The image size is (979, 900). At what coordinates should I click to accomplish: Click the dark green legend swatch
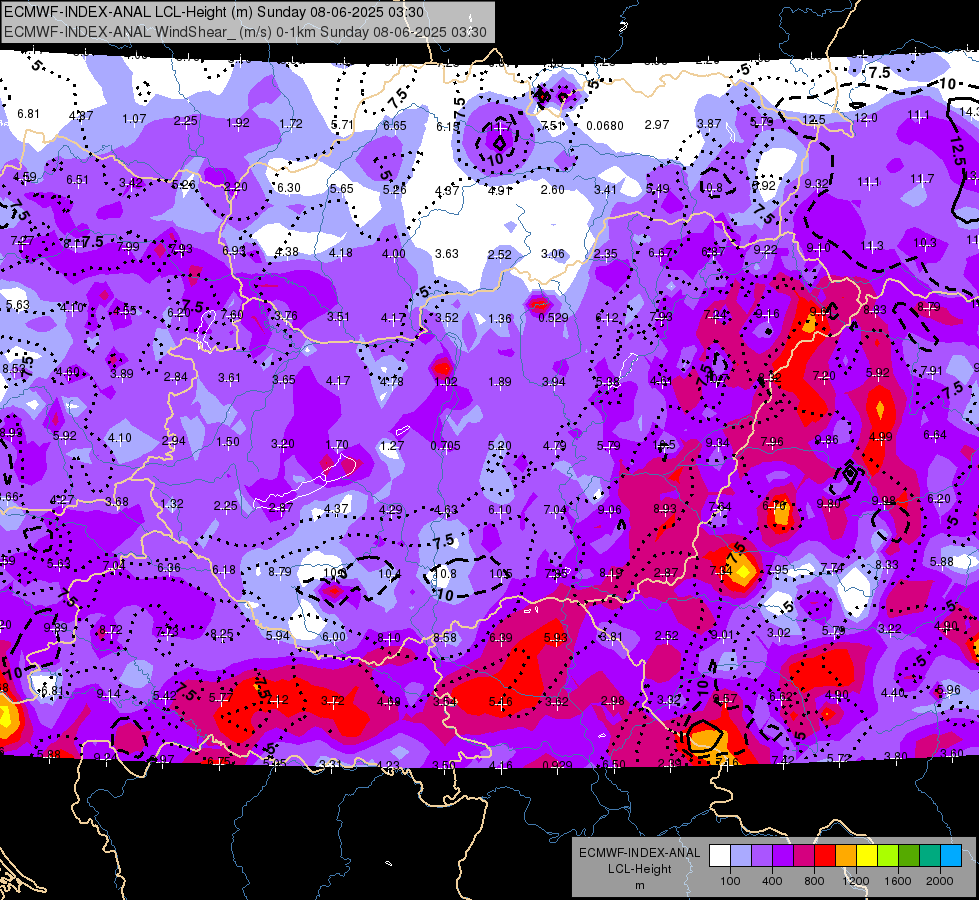(x=909, y=856)
